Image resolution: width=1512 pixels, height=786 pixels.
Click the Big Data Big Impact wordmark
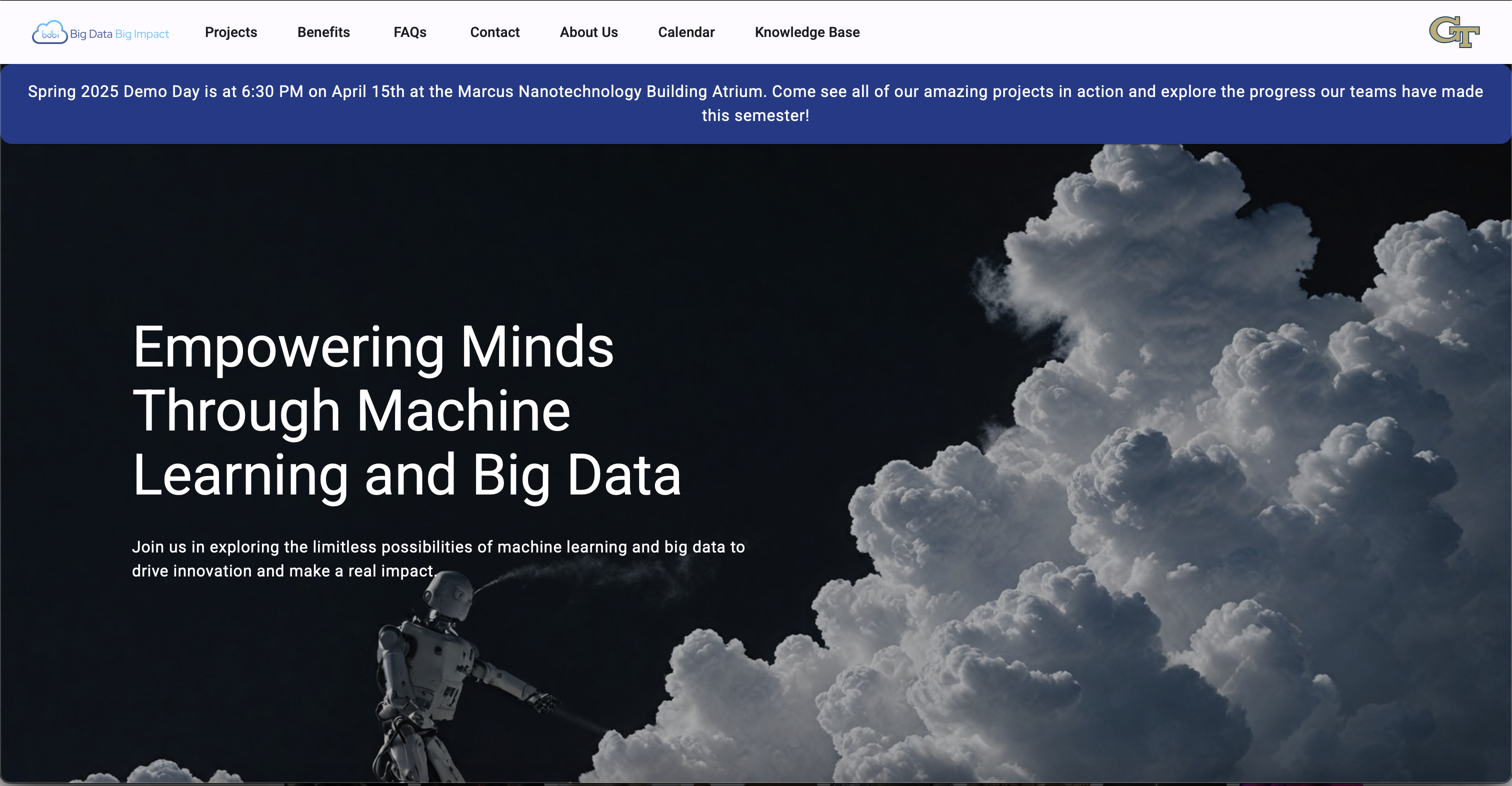(119, 34)
